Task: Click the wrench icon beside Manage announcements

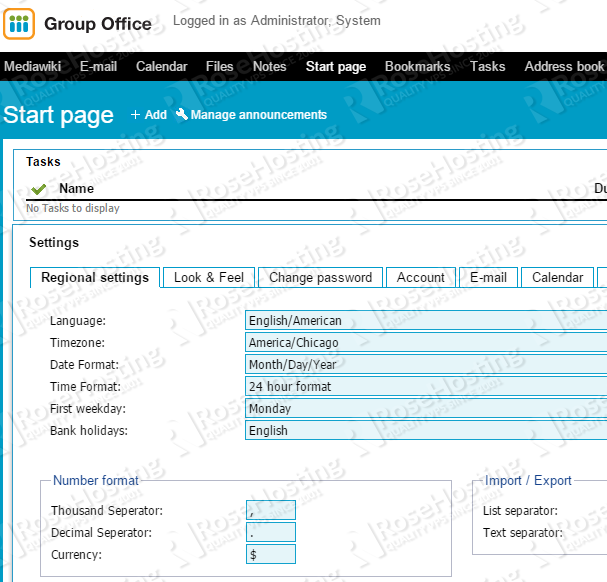Action: click(x=182, y=114)
